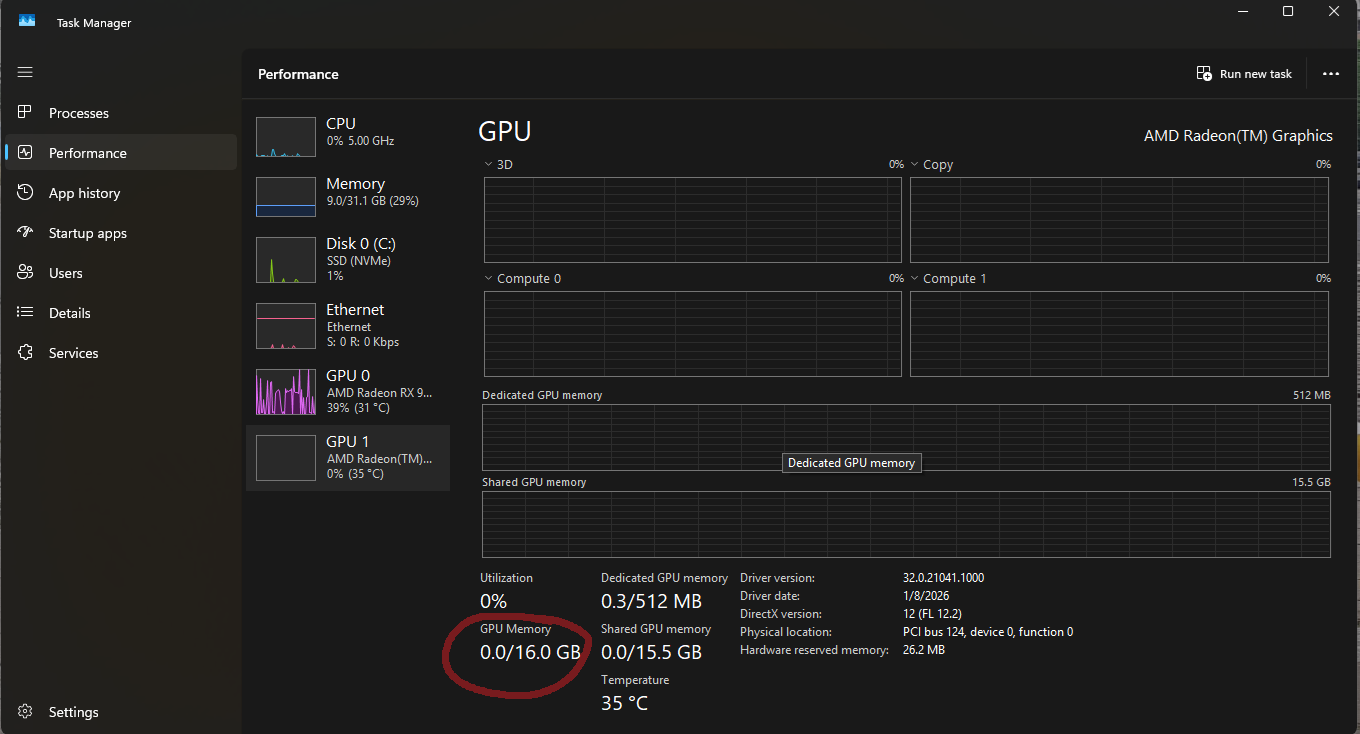Open the Services page
The image size is (1360, 734).
tap(121, 353)
